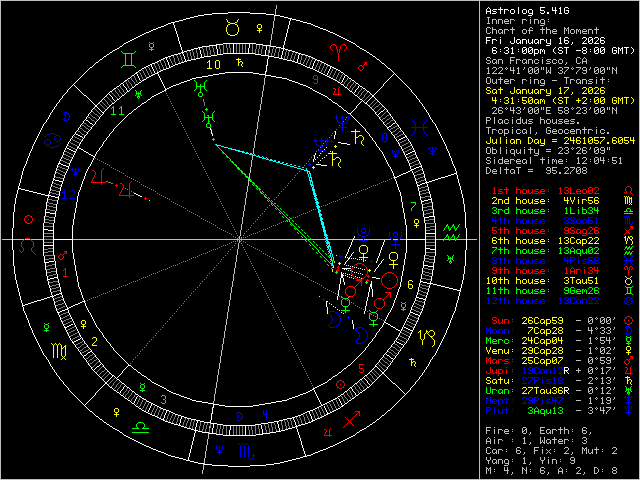Select the green Gemini glyph on the wheel
The width and height of the screenshot is (640, 480).
130,60
